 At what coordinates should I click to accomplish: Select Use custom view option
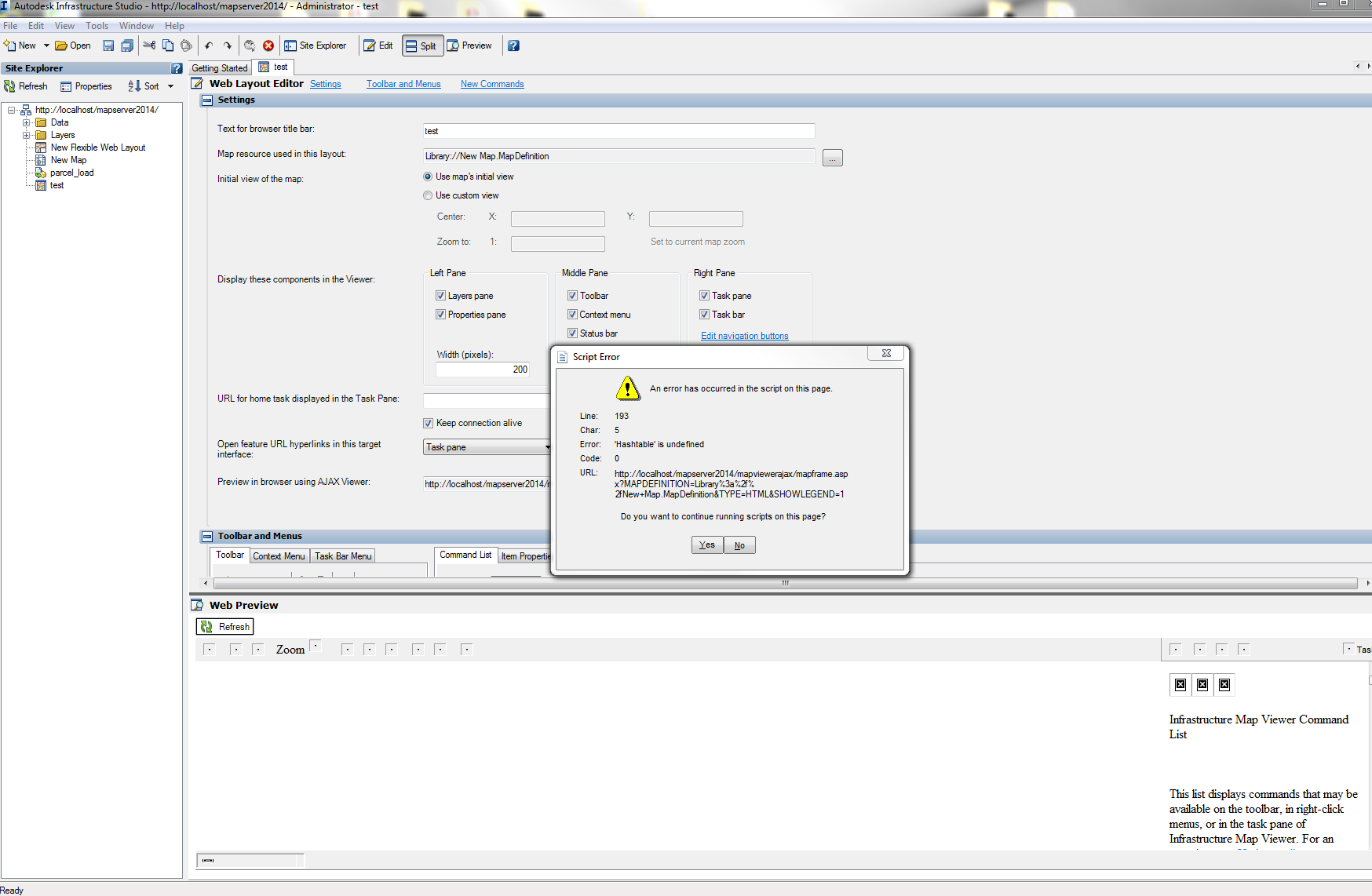pos(428,195)
